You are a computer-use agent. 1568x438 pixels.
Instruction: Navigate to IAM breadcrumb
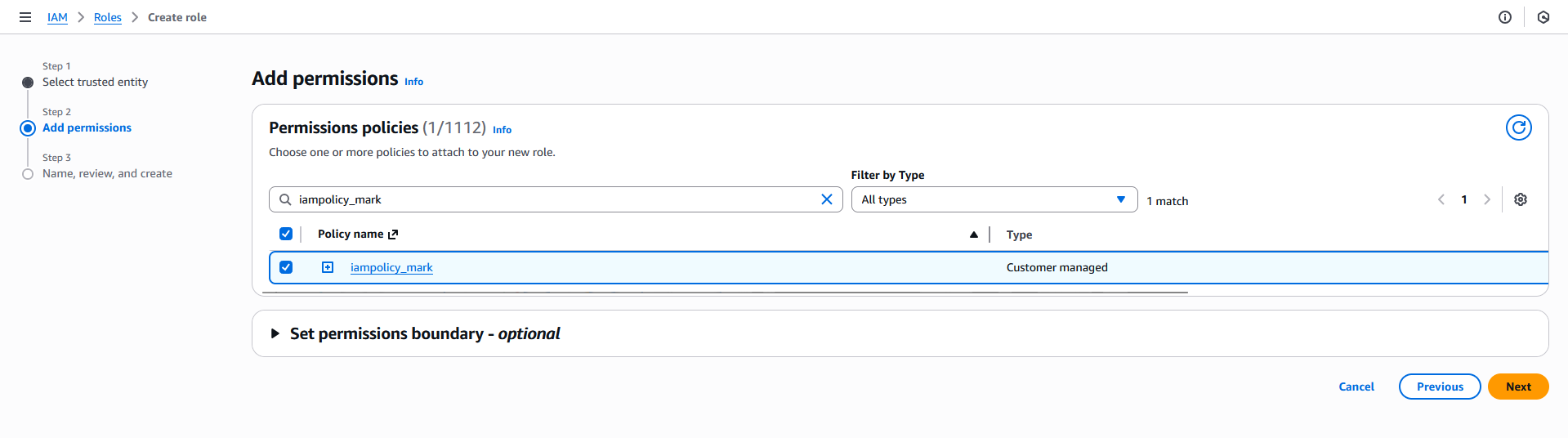click(x=57, y=17)
